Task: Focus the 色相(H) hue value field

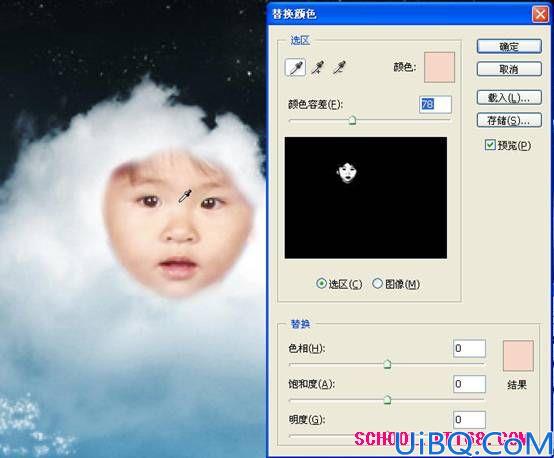Action: point(469,348)
